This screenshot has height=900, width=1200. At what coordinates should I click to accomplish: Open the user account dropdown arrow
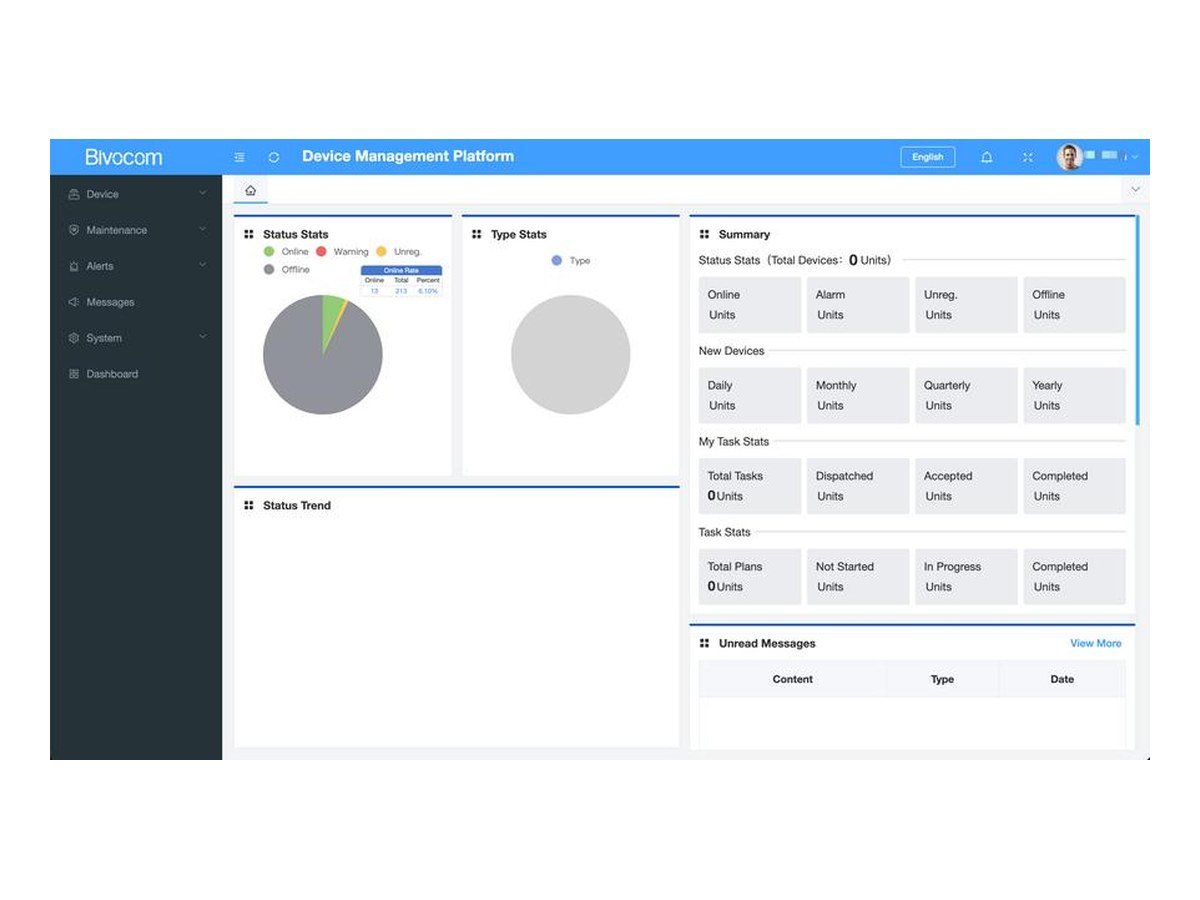1135,157
